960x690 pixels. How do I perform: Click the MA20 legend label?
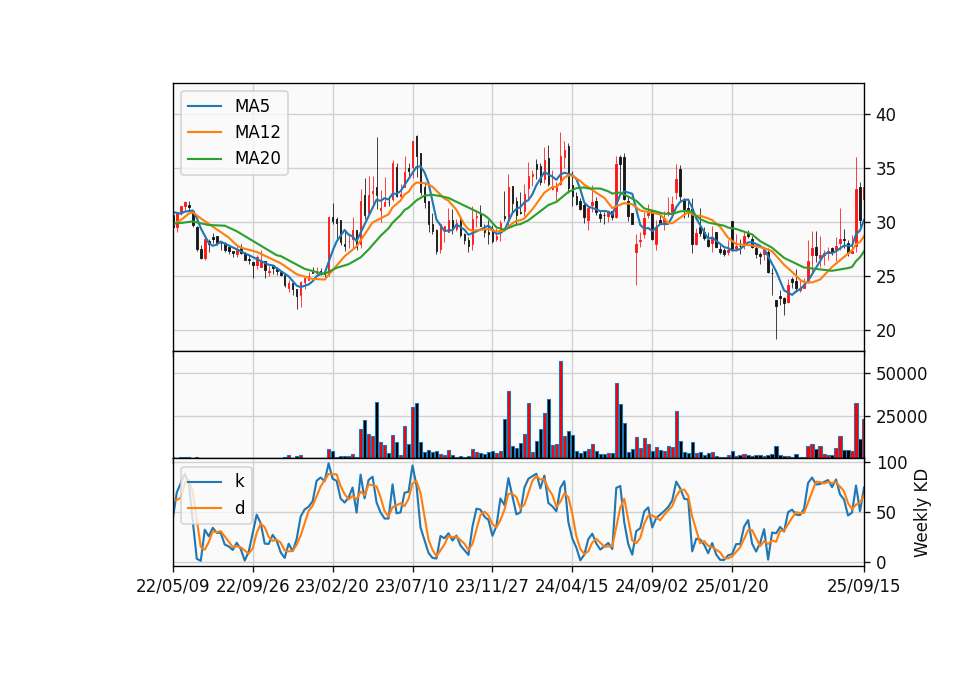pos(257,158)
